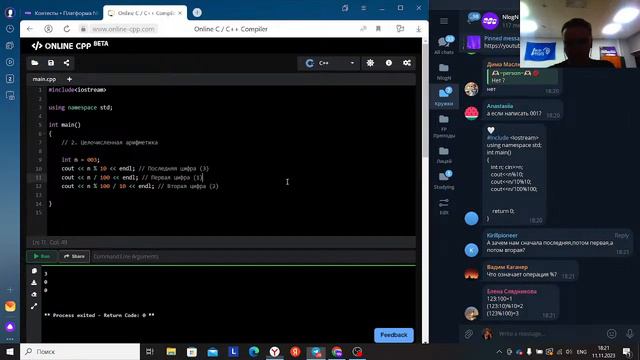Open attach file paperclip in Telegram

[469, 334]
